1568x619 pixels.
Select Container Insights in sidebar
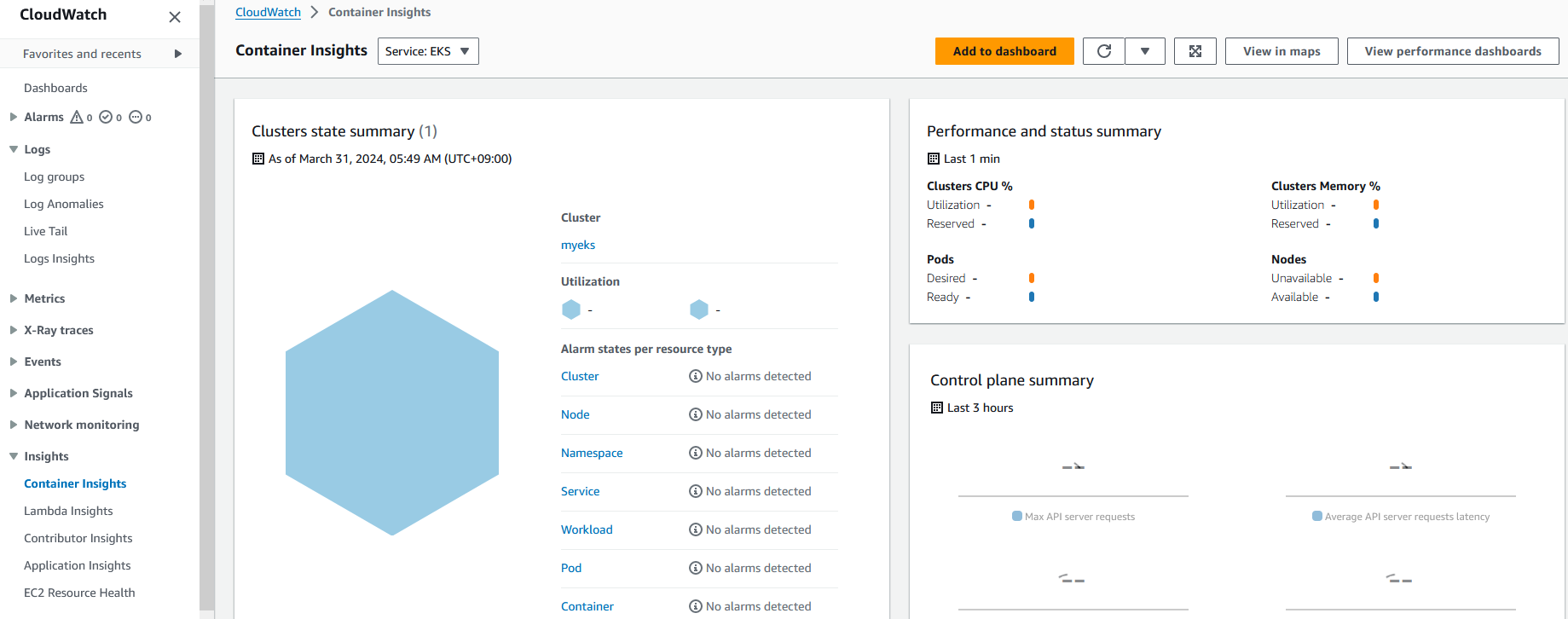[x=75, y=483]
